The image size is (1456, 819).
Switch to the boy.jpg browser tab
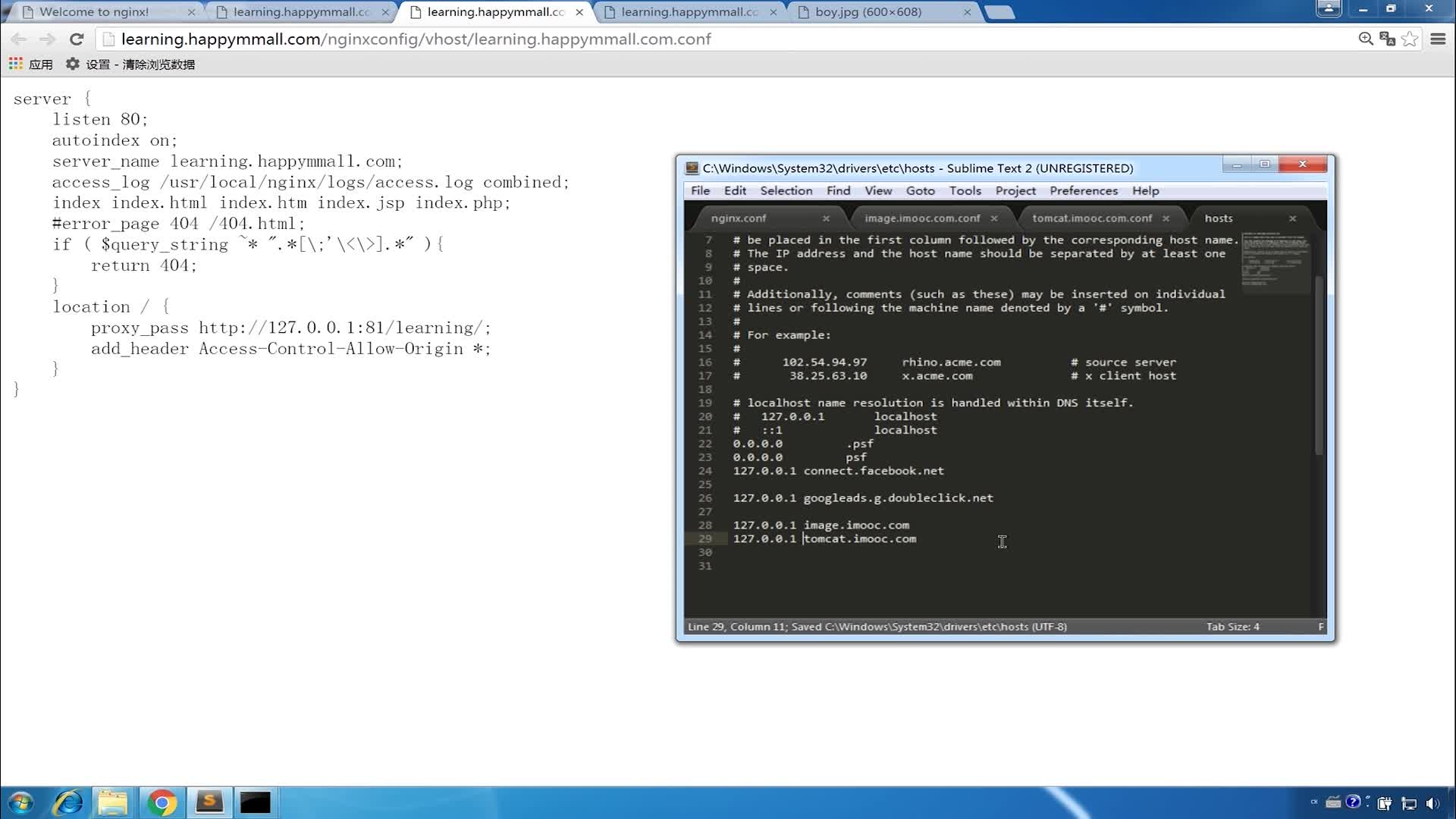pyautogui.click(x=868, y=12)
